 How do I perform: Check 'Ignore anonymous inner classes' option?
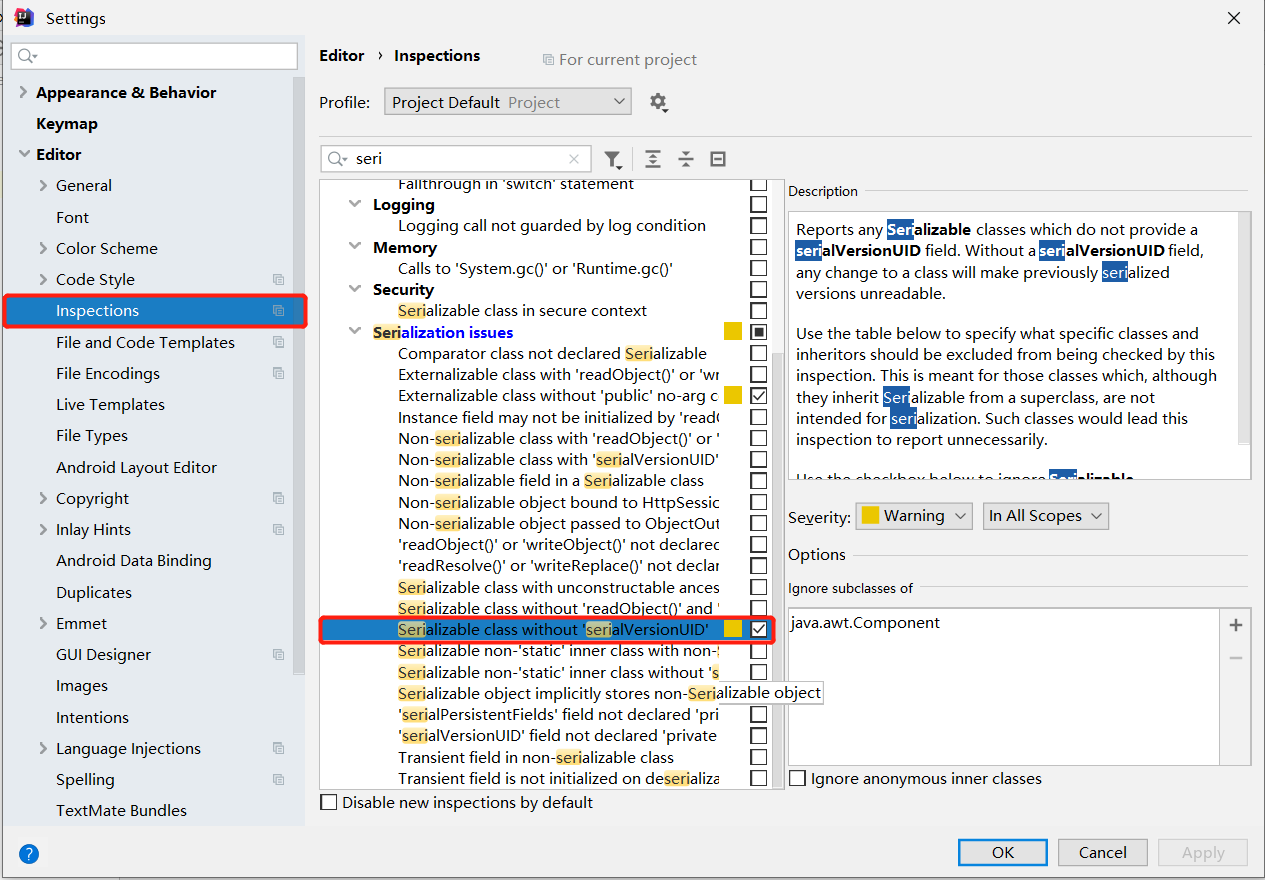(x=797, y=778)
